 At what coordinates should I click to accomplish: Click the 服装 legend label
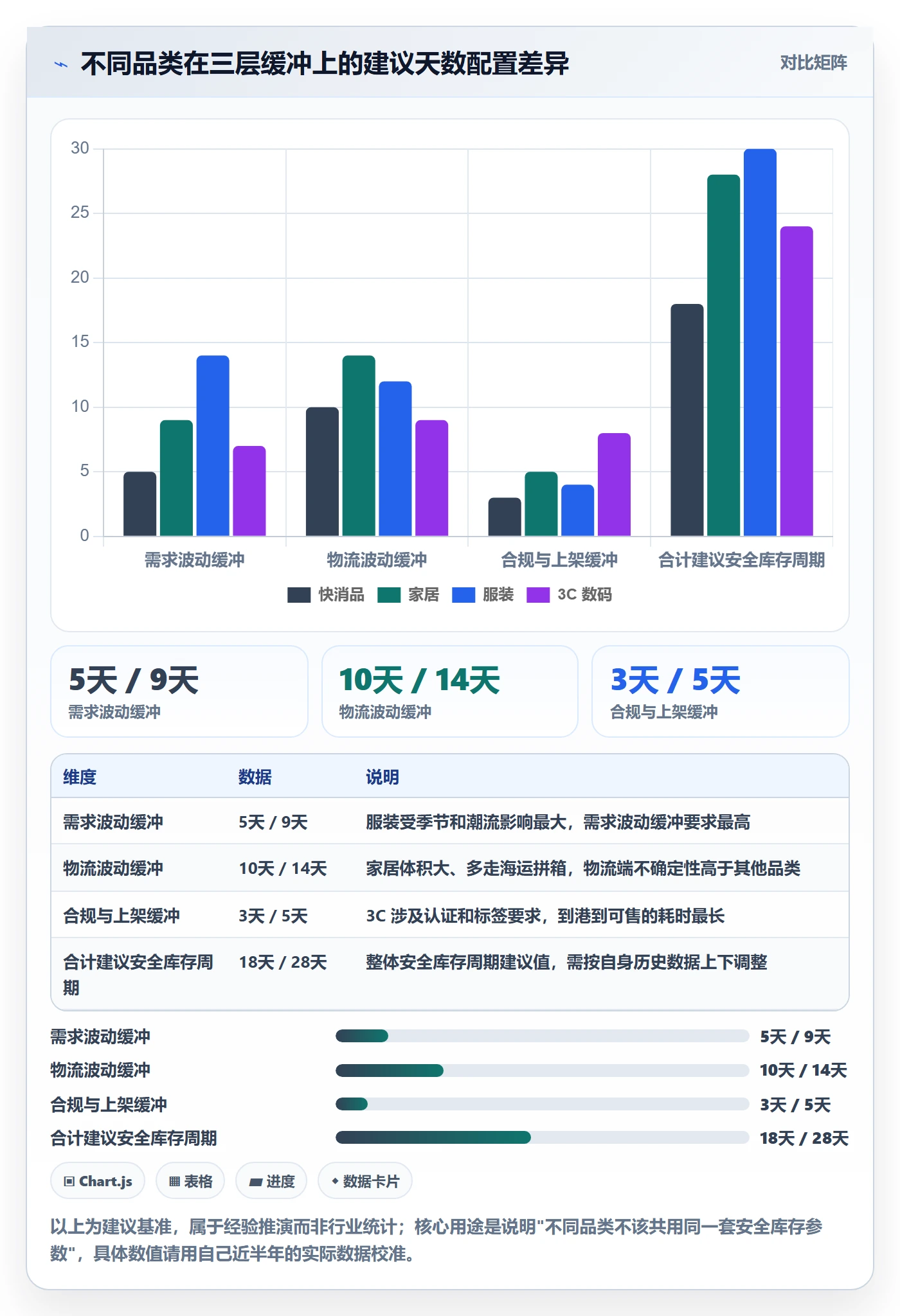(498, 595)
